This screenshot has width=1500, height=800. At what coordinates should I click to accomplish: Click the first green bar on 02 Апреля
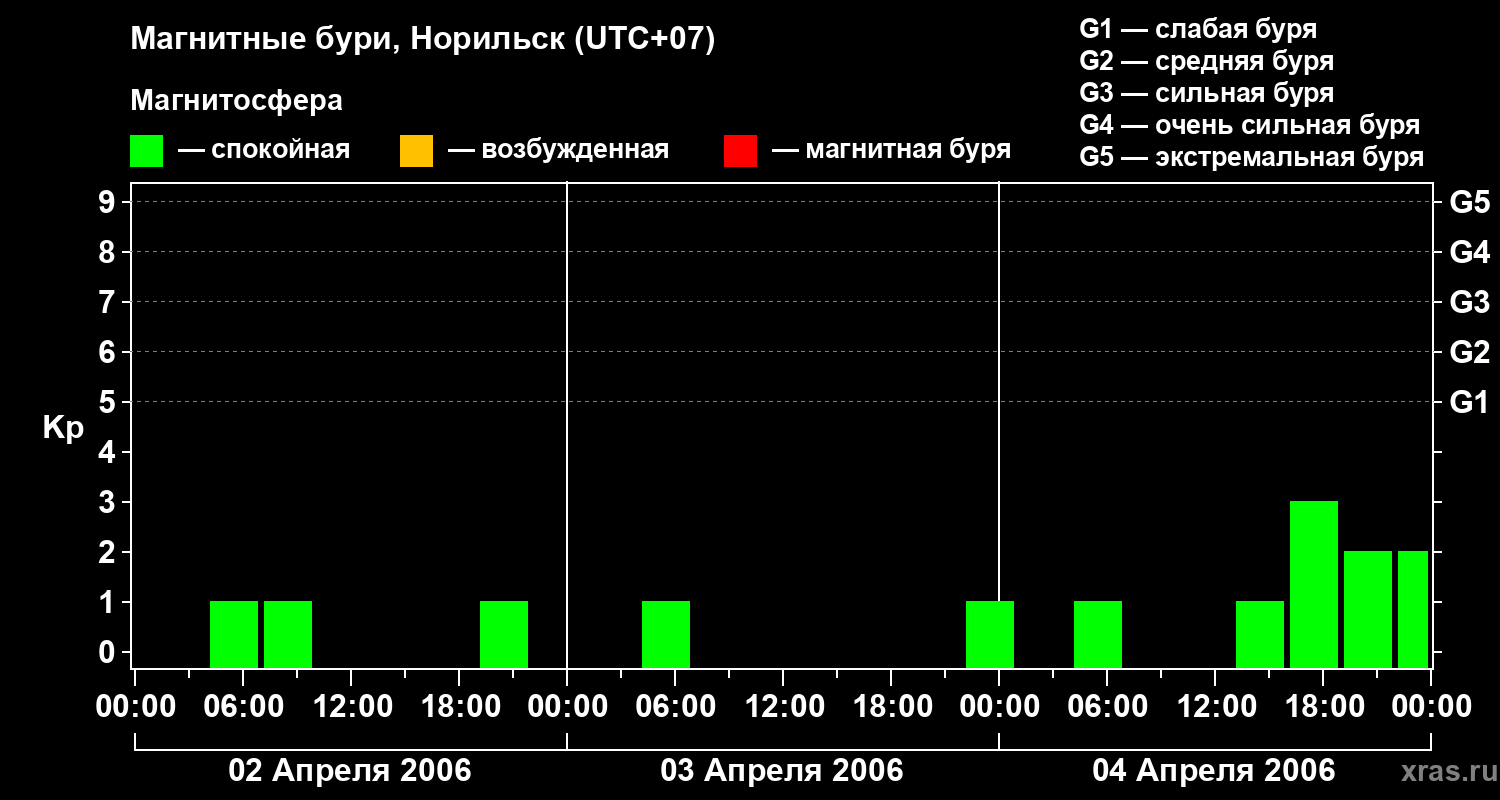(234, 634)
